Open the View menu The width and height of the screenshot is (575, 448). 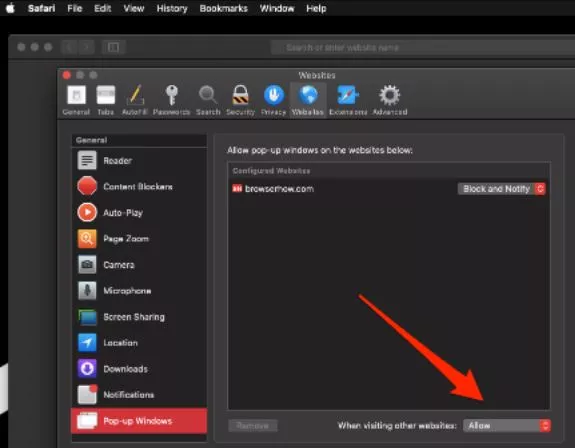click(134, 8)
